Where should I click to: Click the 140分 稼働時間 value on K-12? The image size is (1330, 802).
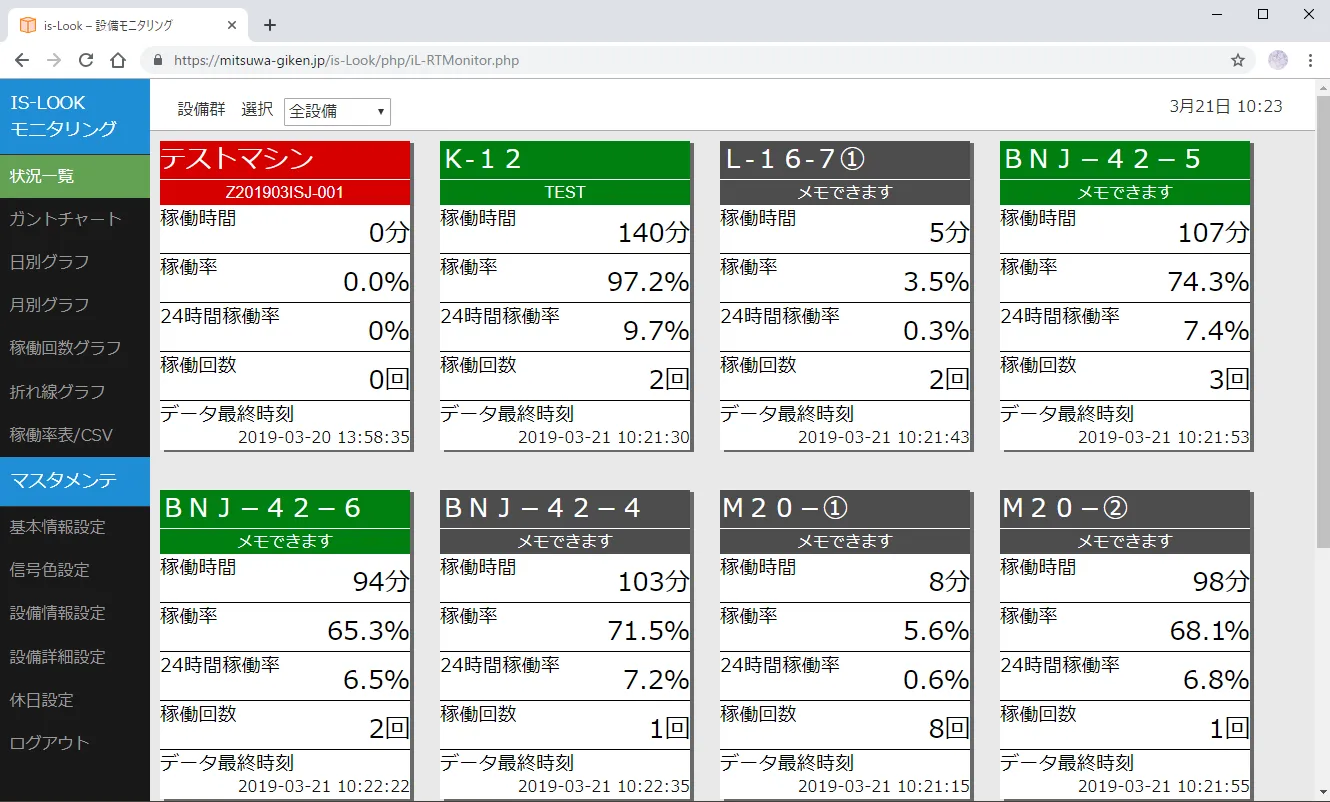coord(654,233)
